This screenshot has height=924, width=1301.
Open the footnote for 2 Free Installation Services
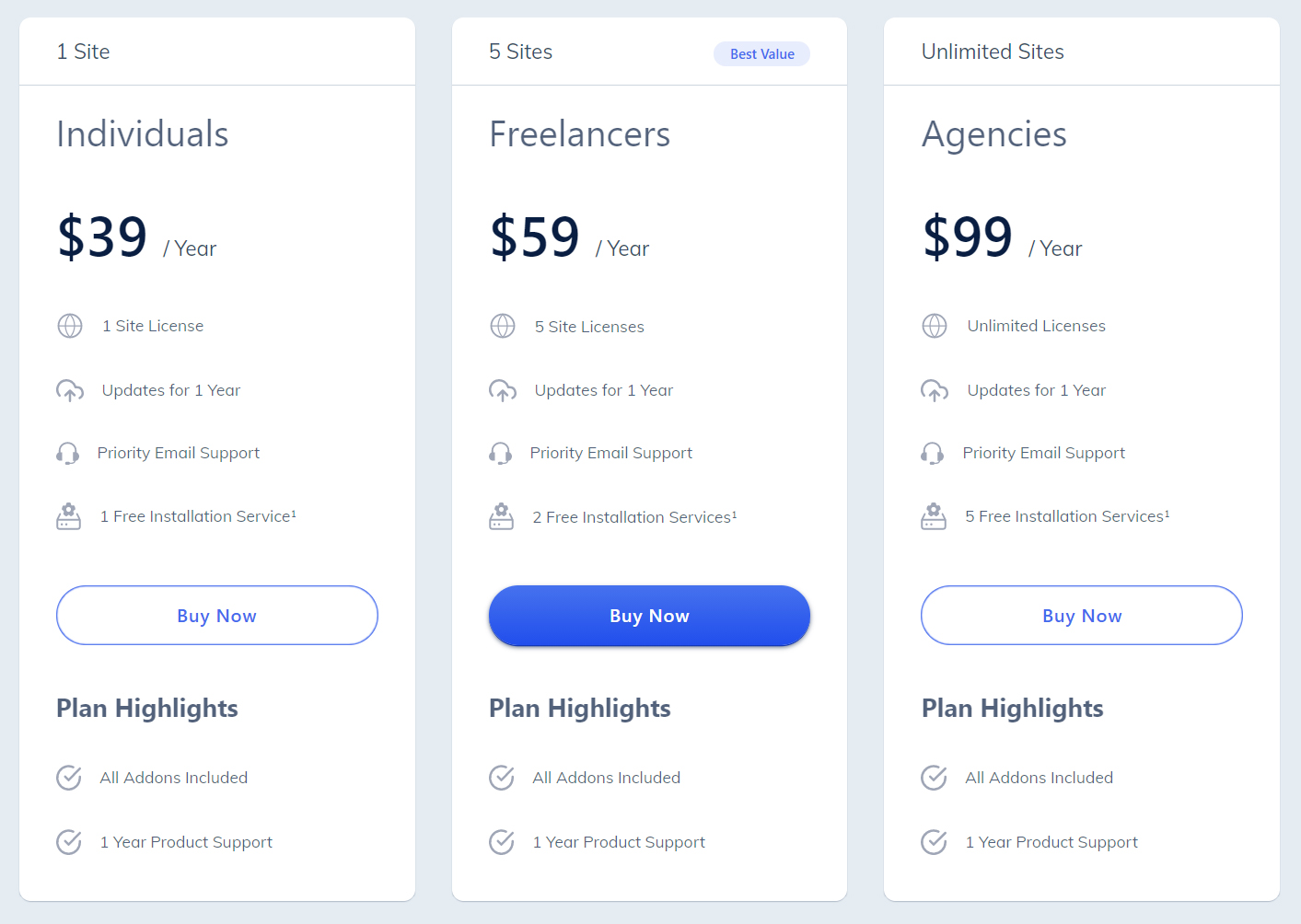click(735, 512)
